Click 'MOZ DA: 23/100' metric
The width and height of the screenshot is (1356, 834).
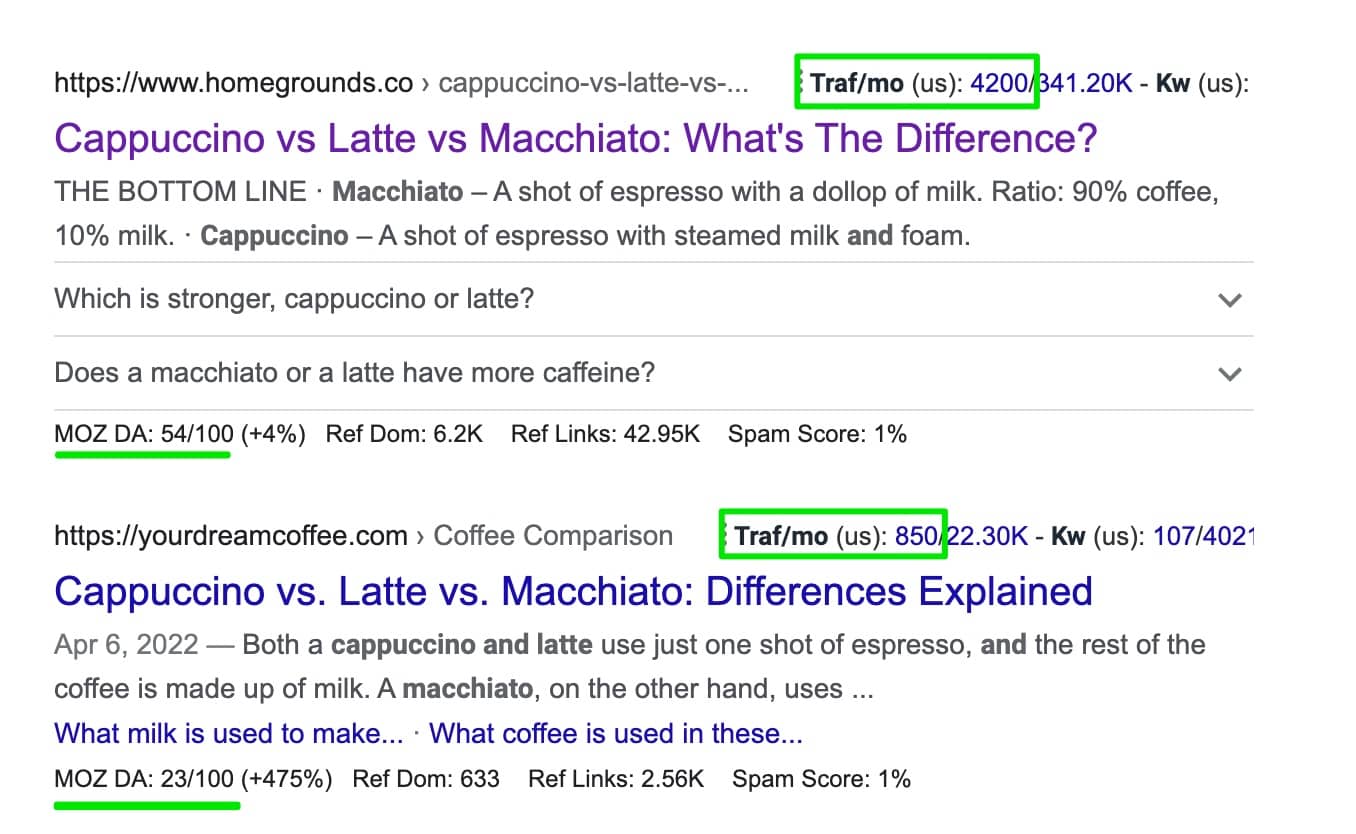pyautogui.click(x=144, y=779)
